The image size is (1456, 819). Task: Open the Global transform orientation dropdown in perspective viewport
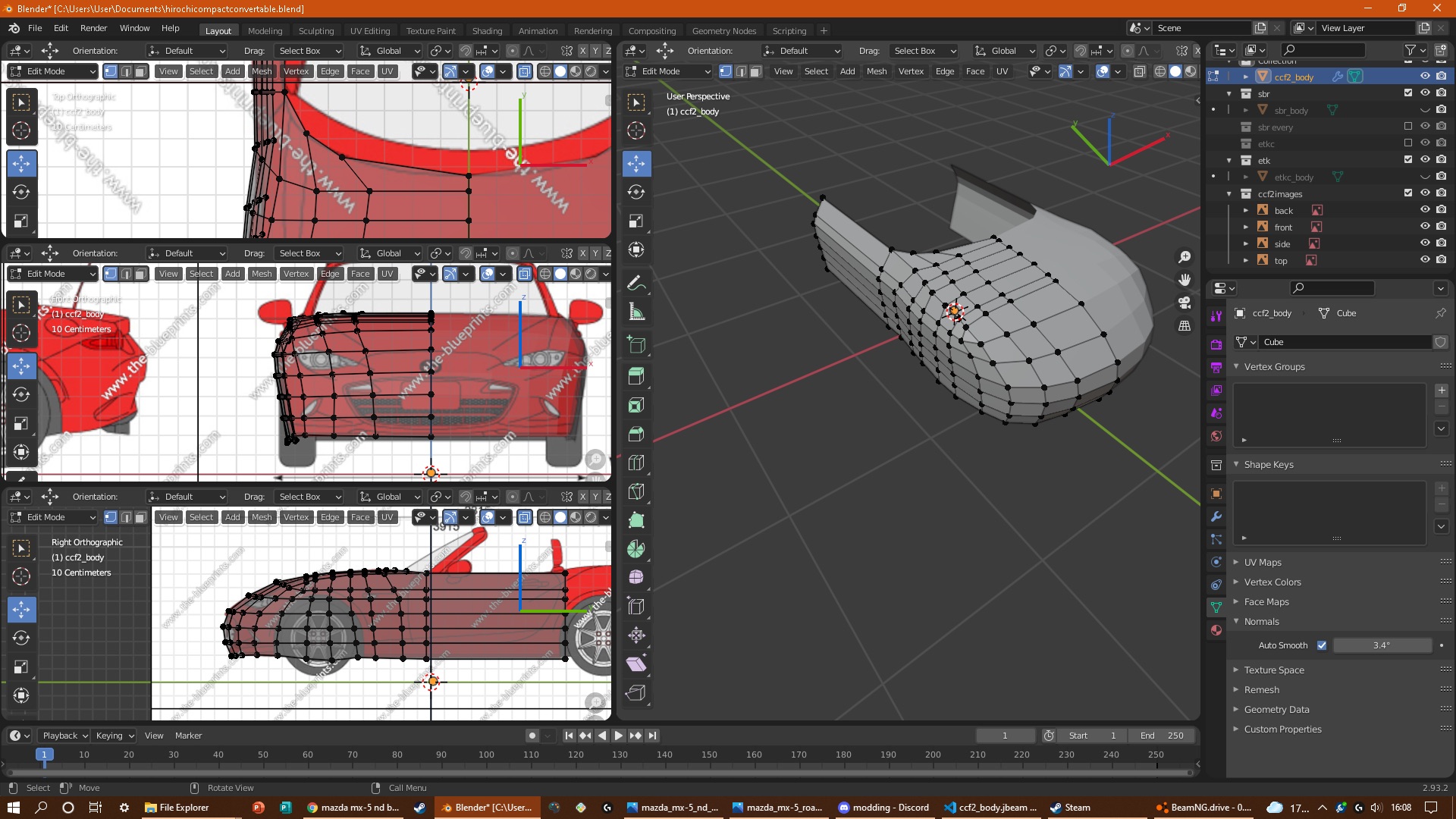point(1005,51)
